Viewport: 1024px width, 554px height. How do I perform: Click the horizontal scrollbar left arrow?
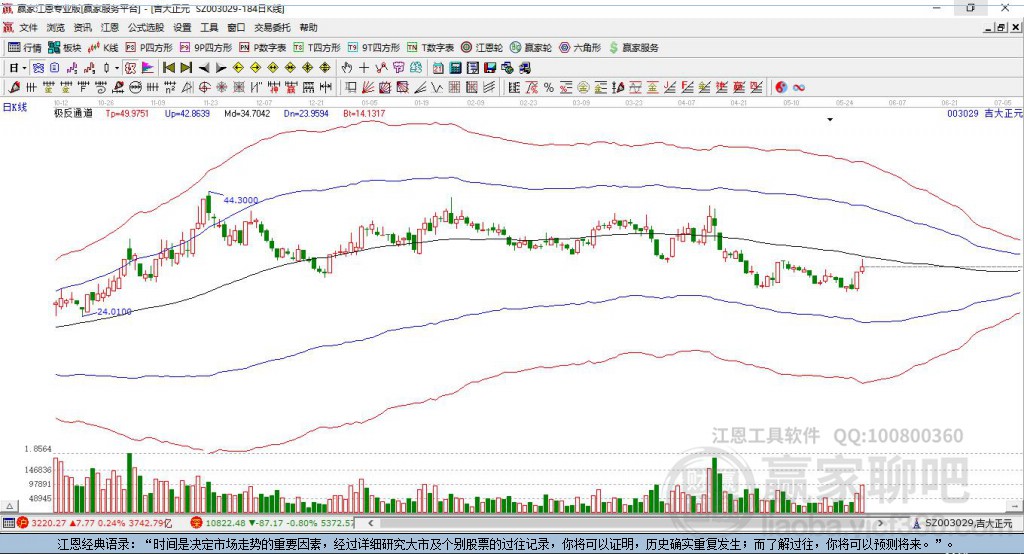pyautogui.click(x=371, y=523)
